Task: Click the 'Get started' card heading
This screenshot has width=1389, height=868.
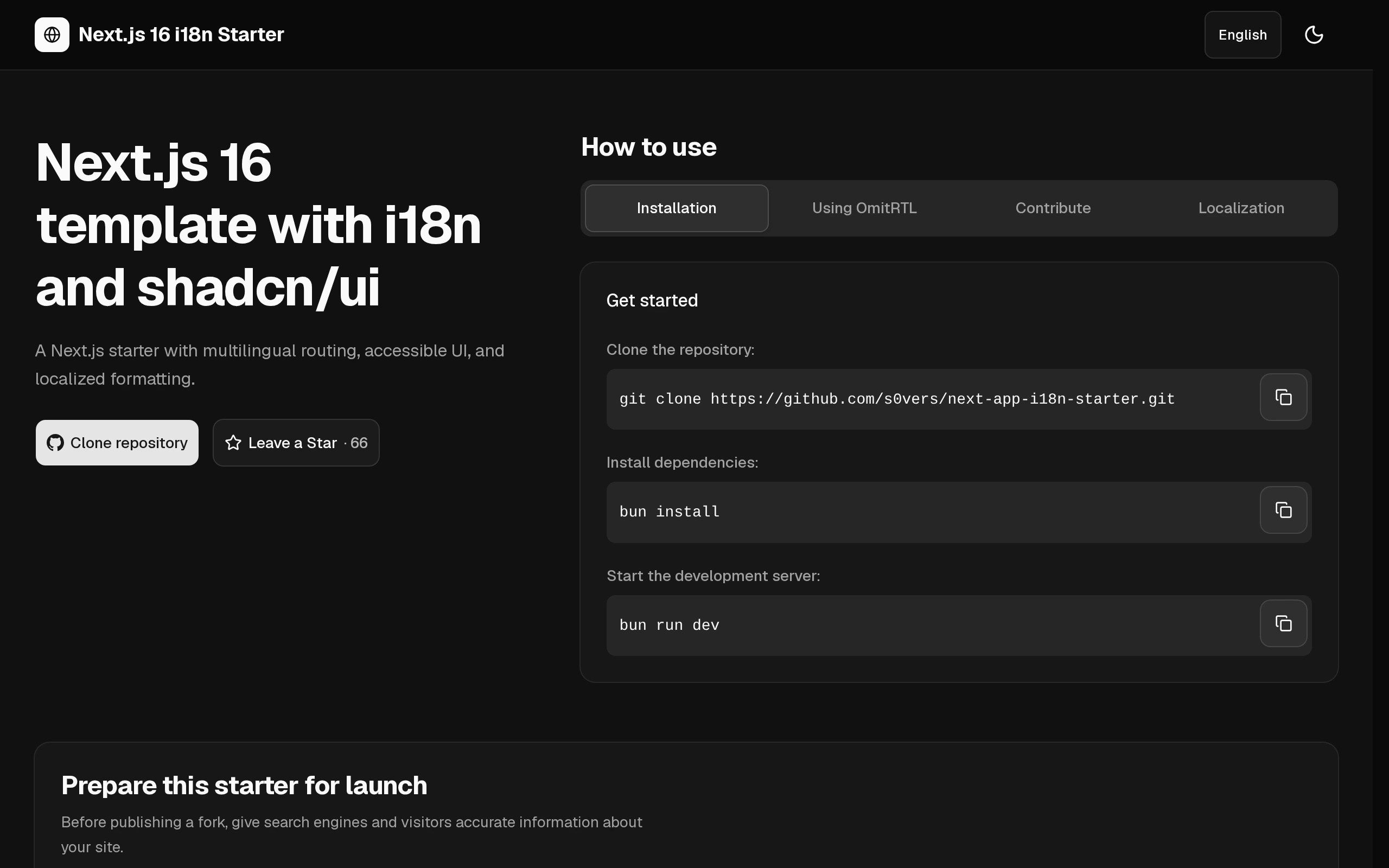Action: pyautogui.click(x=652, y=300)
